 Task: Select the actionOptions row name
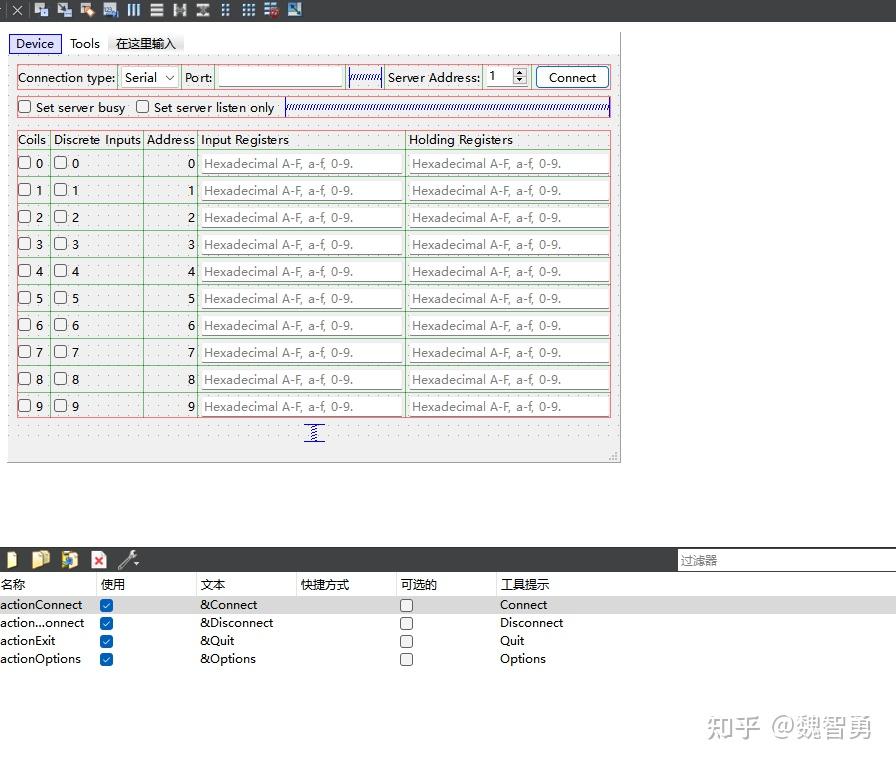(x=40, y=659)
